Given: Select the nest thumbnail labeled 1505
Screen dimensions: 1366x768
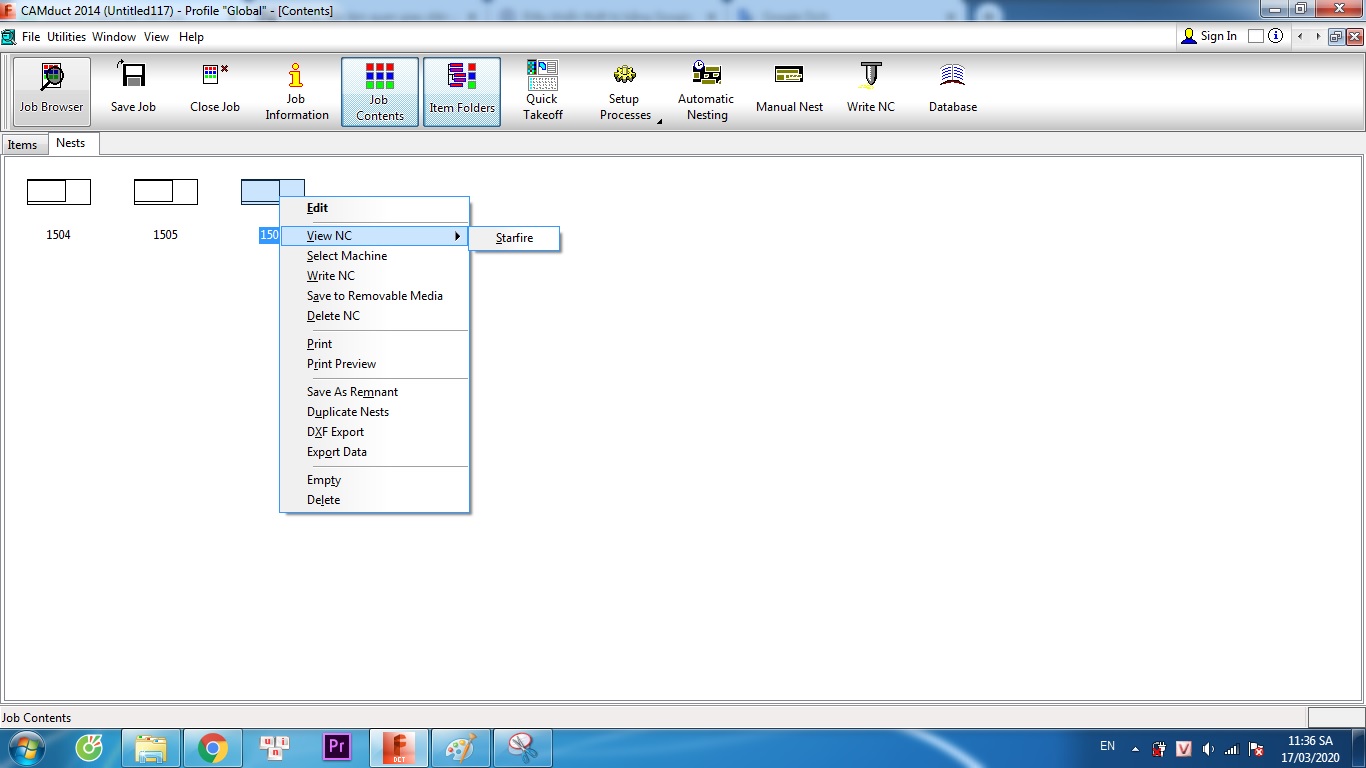Looking at the screenshot, I should tap(166, 191).
